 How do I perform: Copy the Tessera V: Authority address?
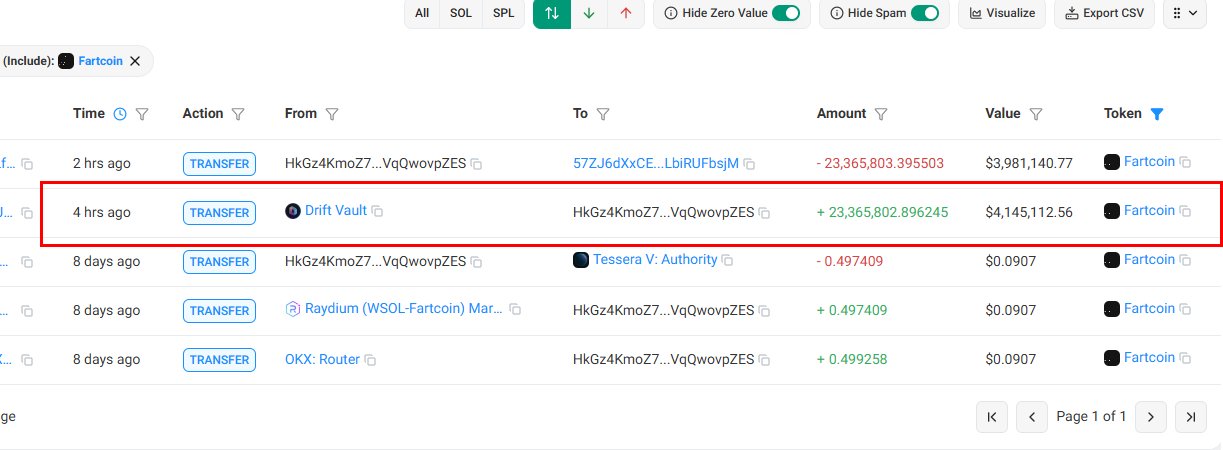(728, 261)
